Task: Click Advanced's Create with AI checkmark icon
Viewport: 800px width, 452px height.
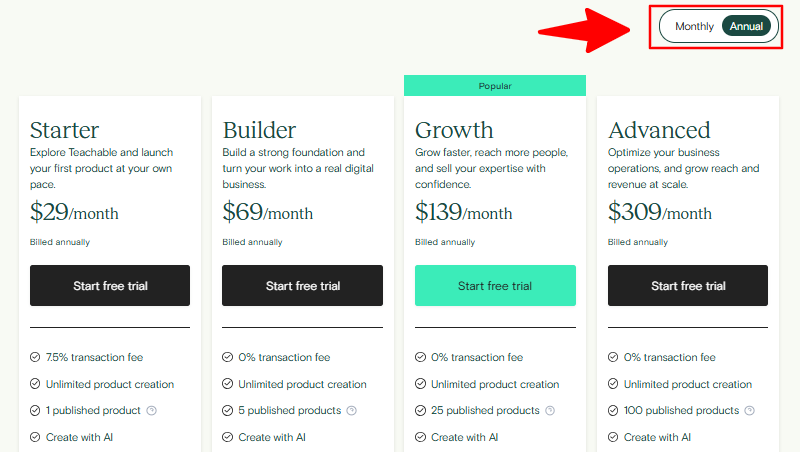Action: point(613,437)
